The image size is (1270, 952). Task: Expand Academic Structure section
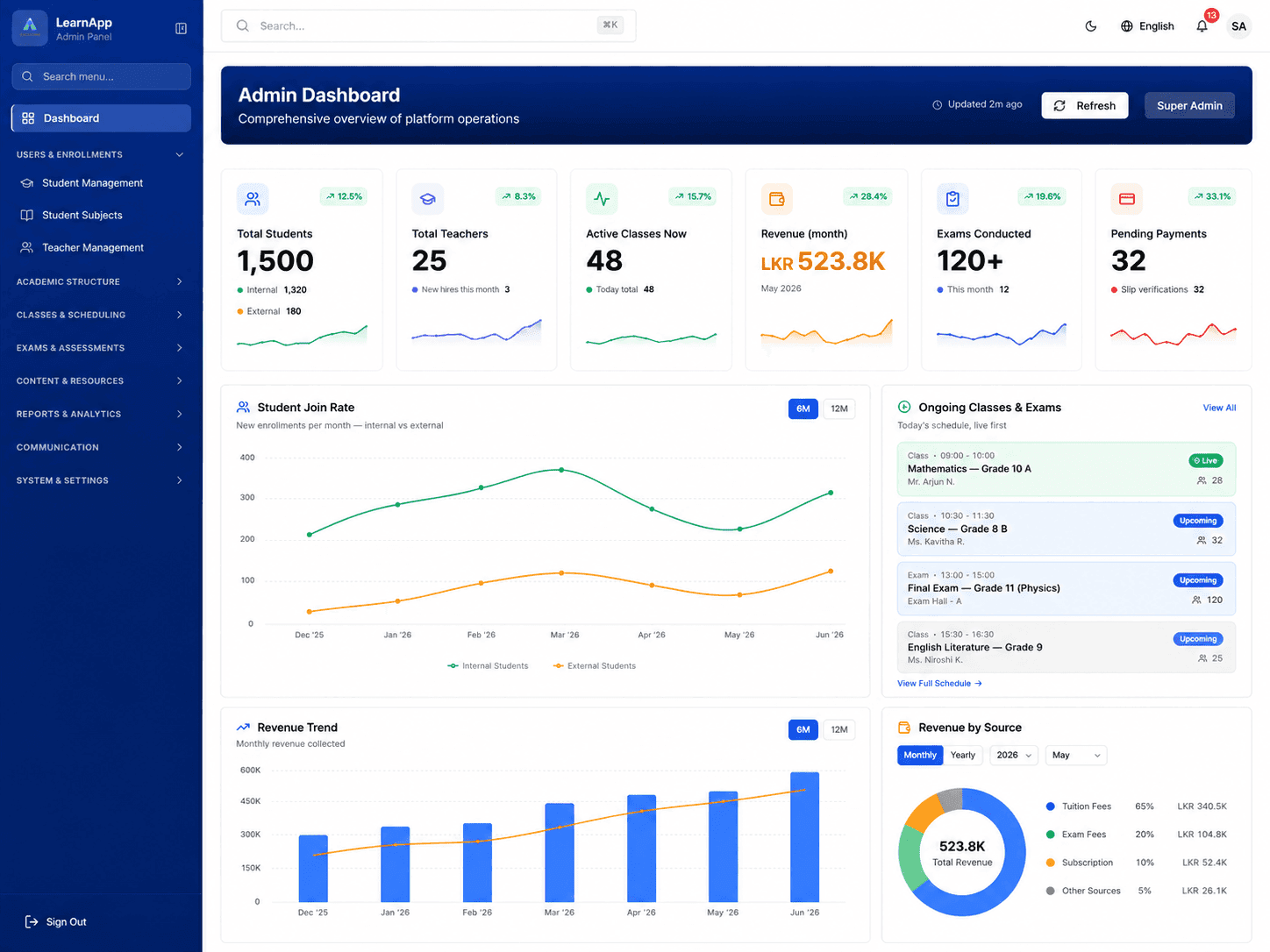[x=101, y=282]
